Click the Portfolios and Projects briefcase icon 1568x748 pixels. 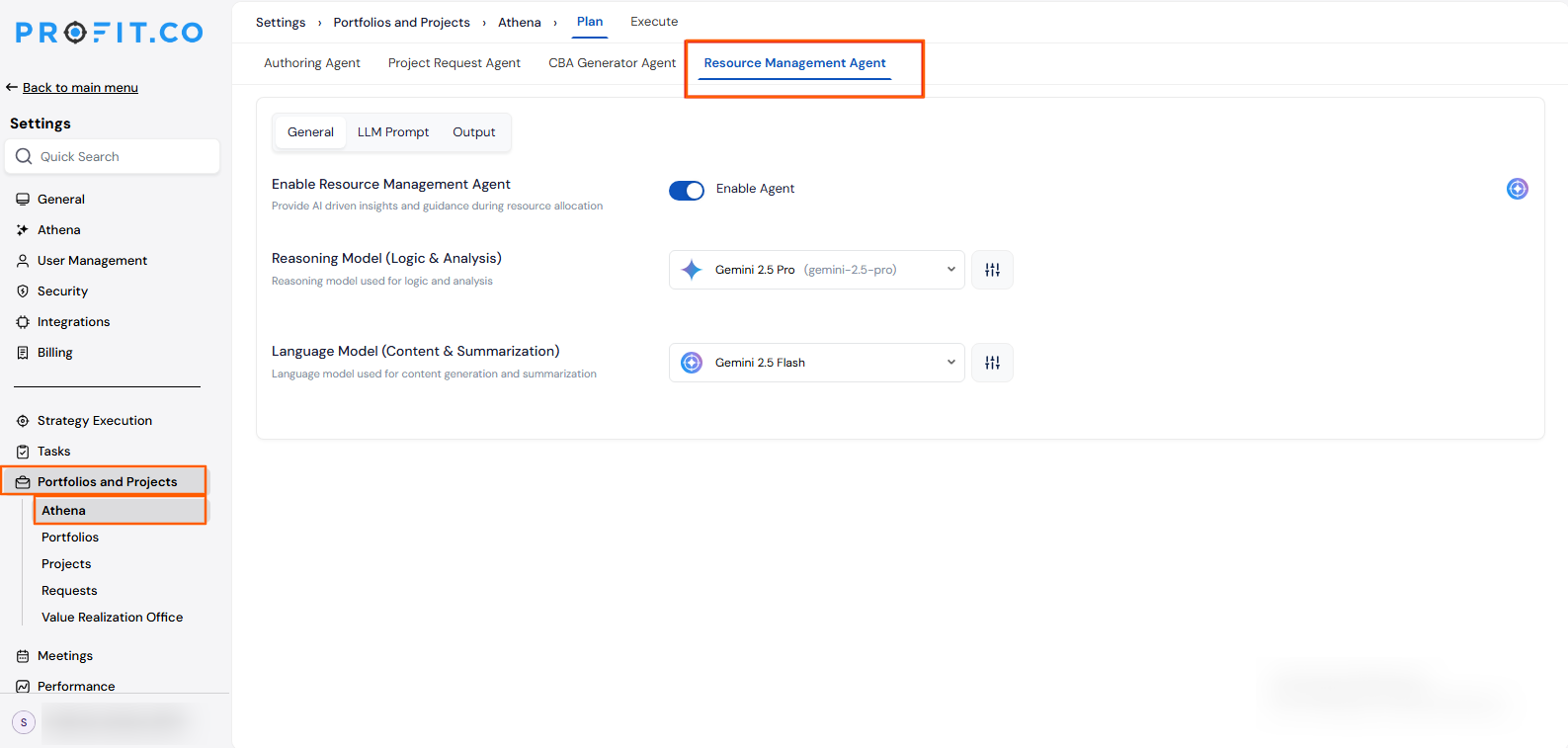click(x=23, y=482)
